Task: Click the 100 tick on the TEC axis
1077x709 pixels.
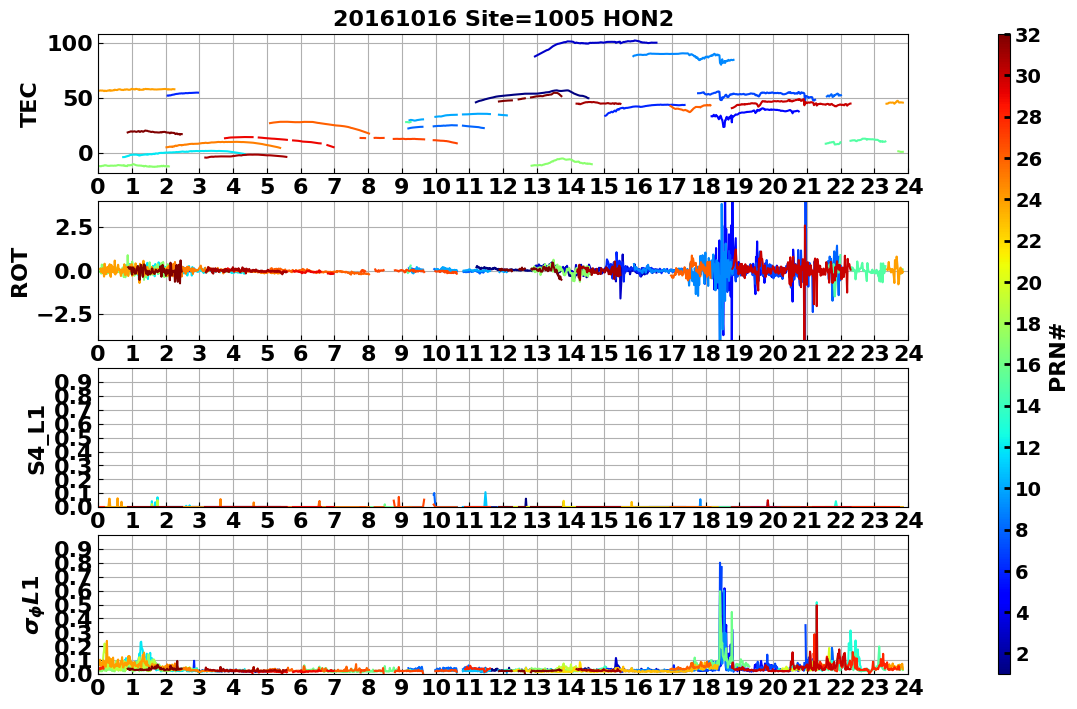Action: click(x=69, y=43)
